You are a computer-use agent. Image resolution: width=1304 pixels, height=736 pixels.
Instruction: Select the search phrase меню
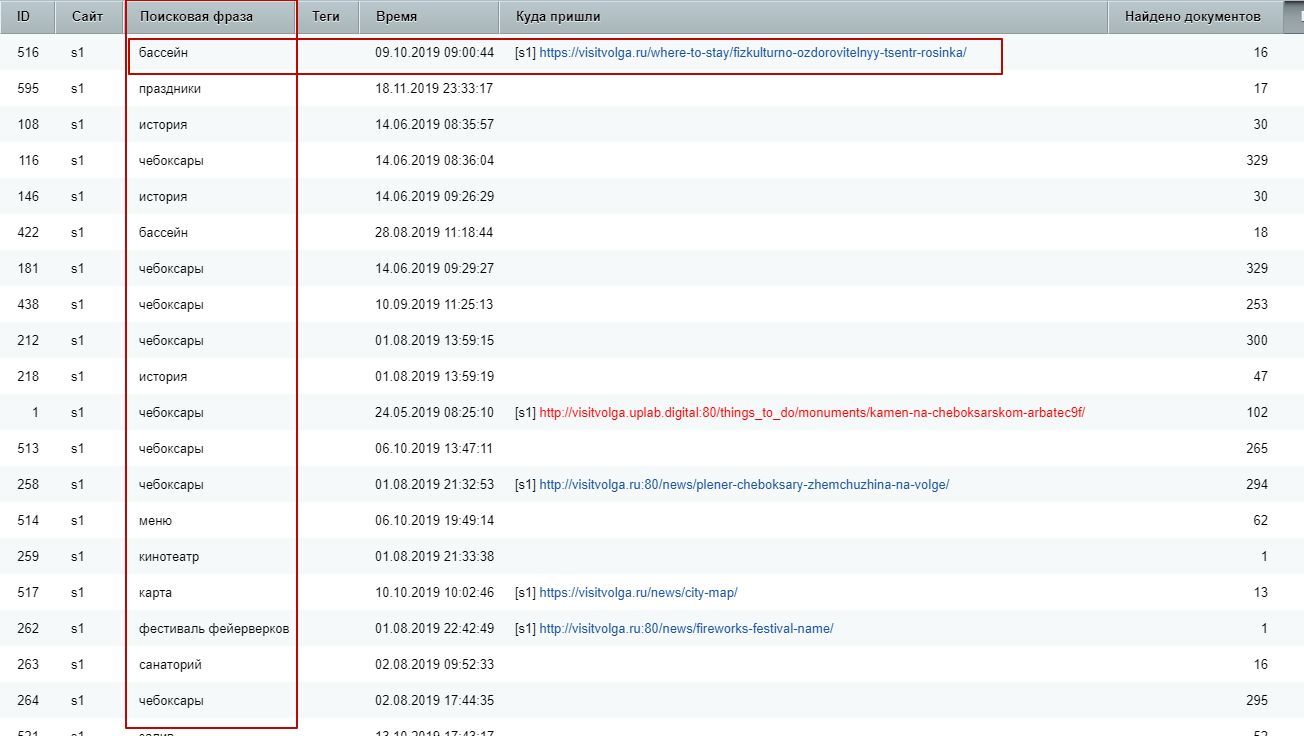(x=155, y=521)
